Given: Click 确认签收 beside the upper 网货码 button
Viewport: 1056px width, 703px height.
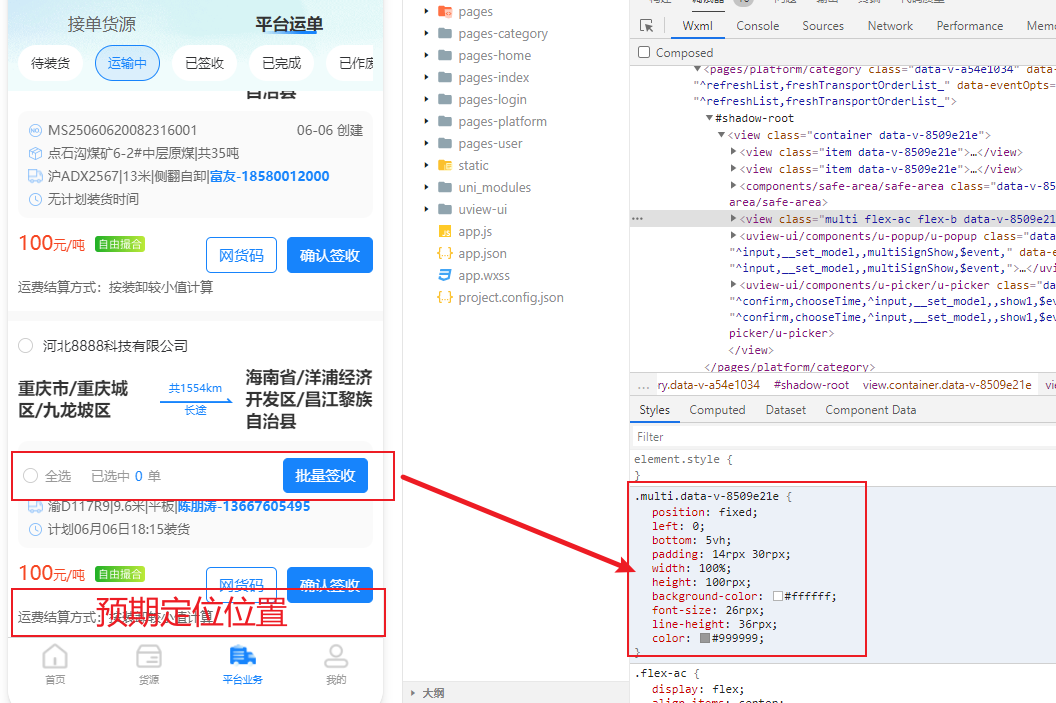Looking at the screenshot, I should coord(330,255).
